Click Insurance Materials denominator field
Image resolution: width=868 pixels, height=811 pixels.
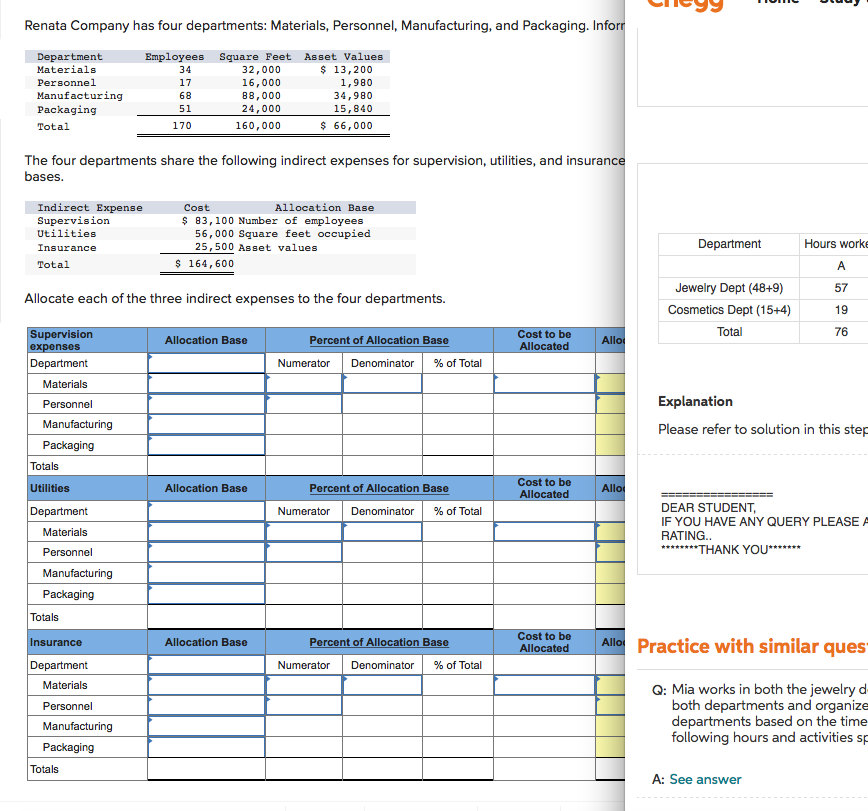[382, 685]
